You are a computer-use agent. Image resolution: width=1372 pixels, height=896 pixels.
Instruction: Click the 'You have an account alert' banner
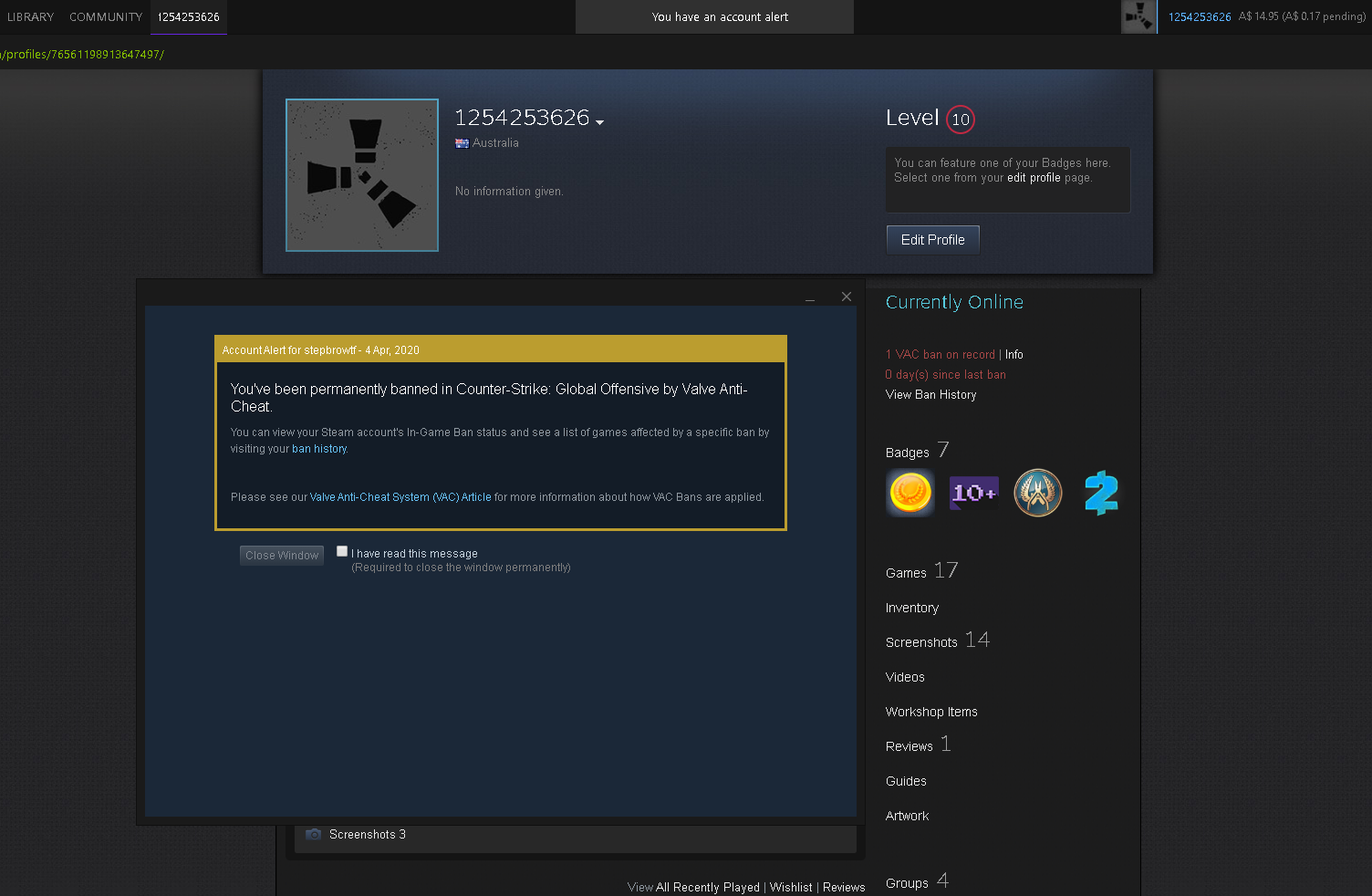[x=715, y=16]
